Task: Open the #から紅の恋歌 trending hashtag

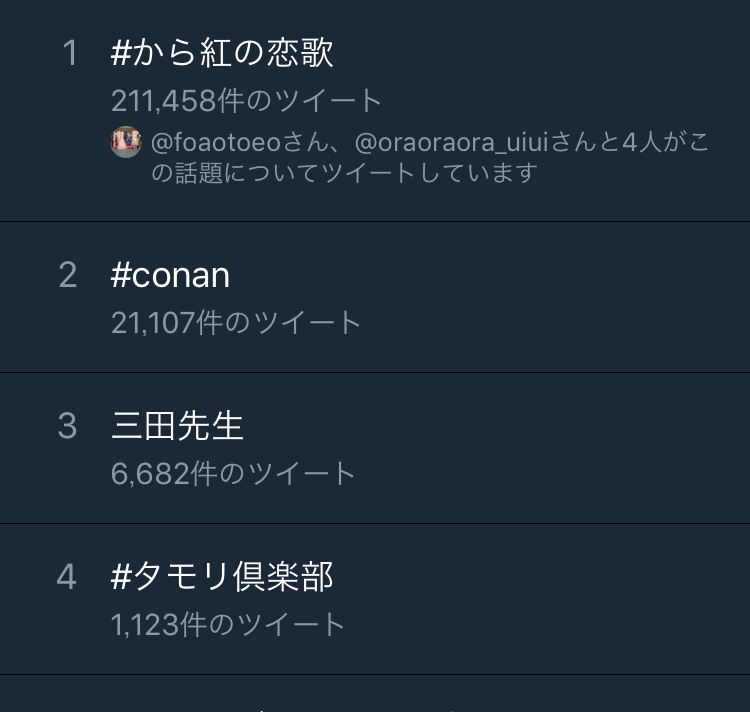Action: click(x=222, y=53)
